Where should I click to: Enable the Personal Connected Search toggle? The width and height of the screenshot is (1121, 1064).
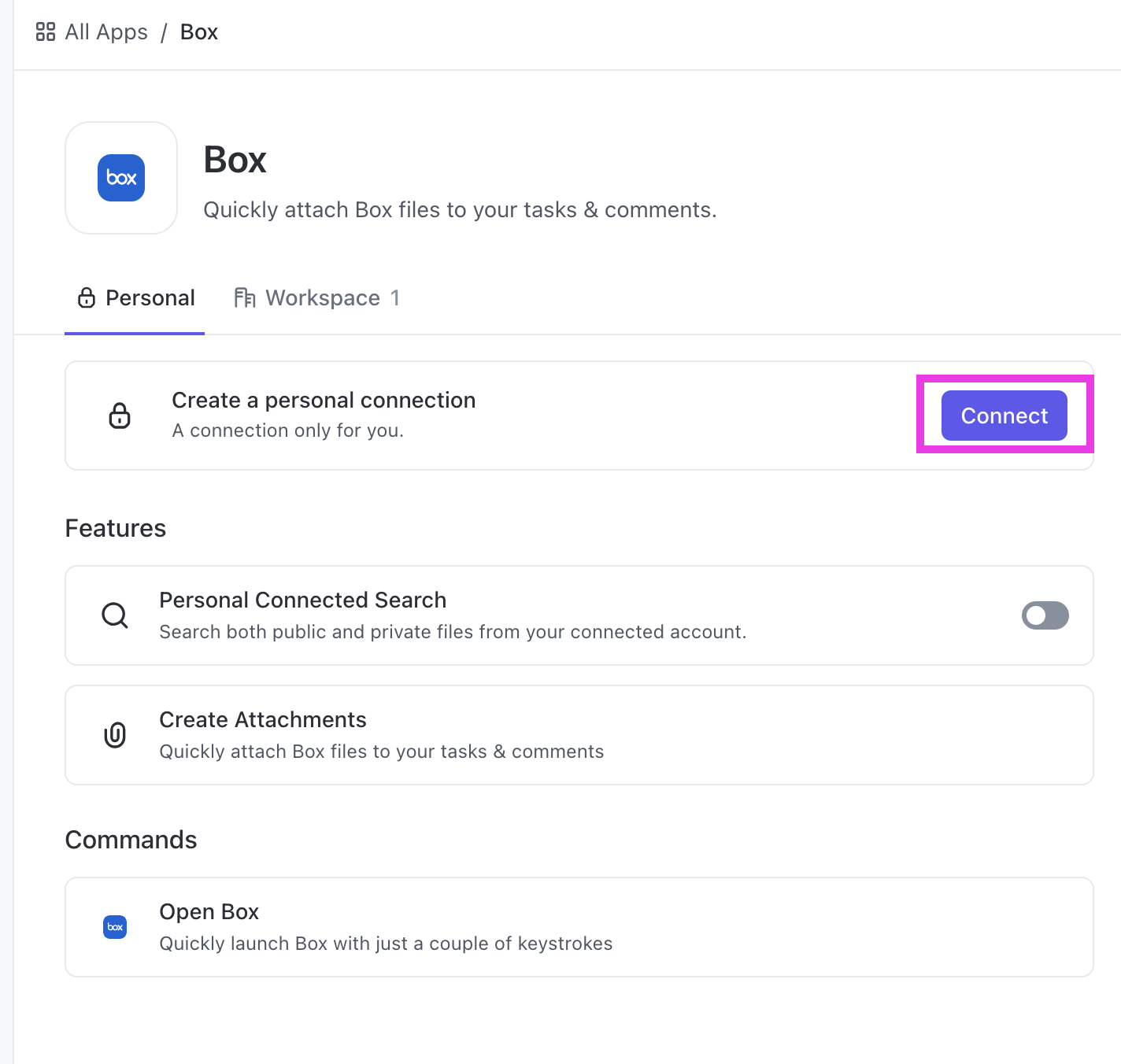(1045, 615)
